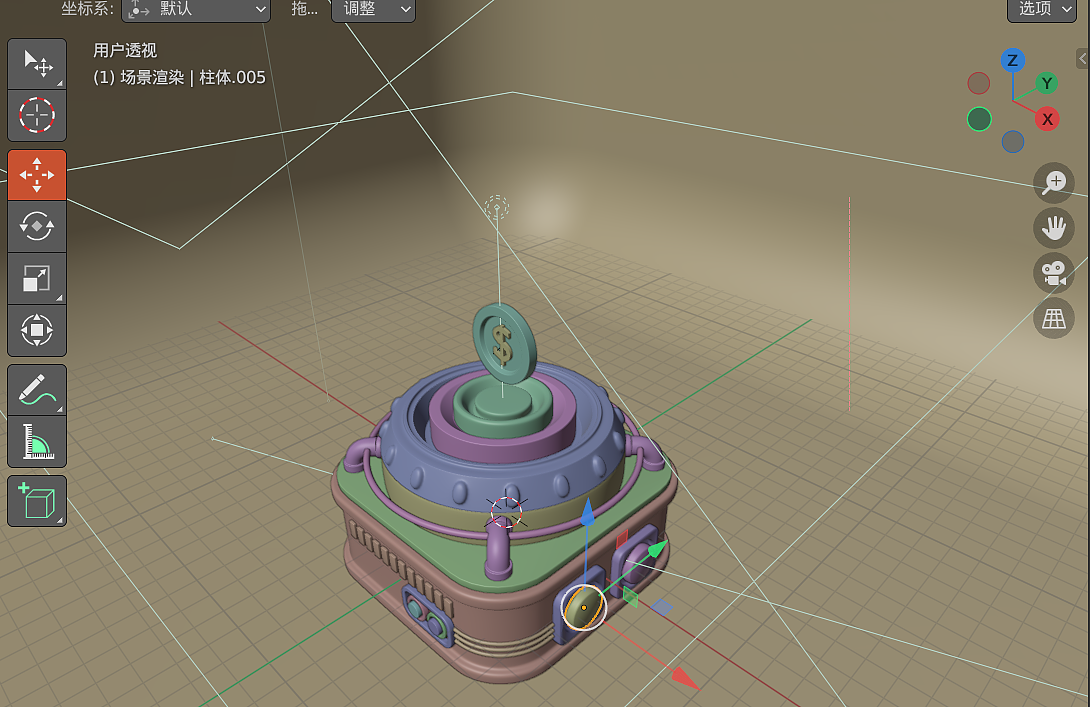Activate the Measure ruler tool

(x=36, y=442)
